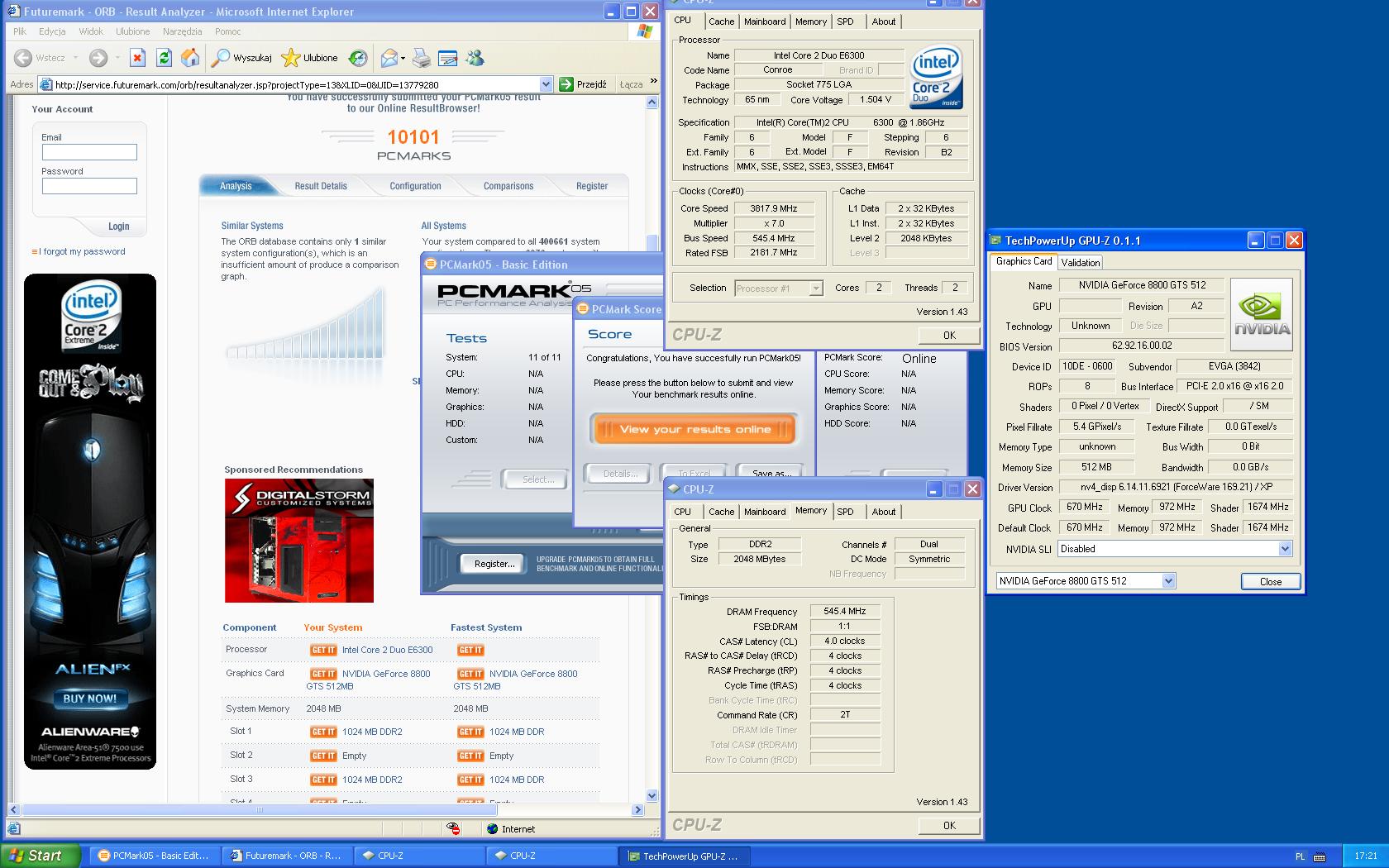Click the I forgot my password link
Screen dimensions: 1389x868
coord(82,251)
